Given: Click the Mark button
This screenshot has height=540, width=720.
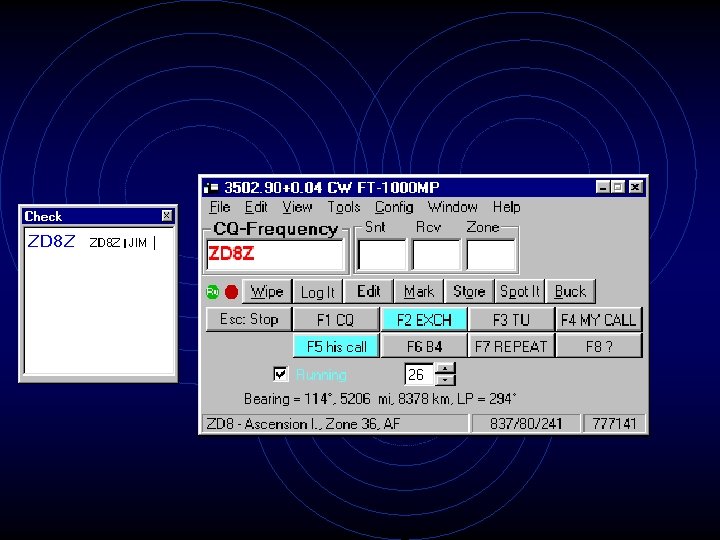Looking at the screenshot, I should click(x=419, y=292).
